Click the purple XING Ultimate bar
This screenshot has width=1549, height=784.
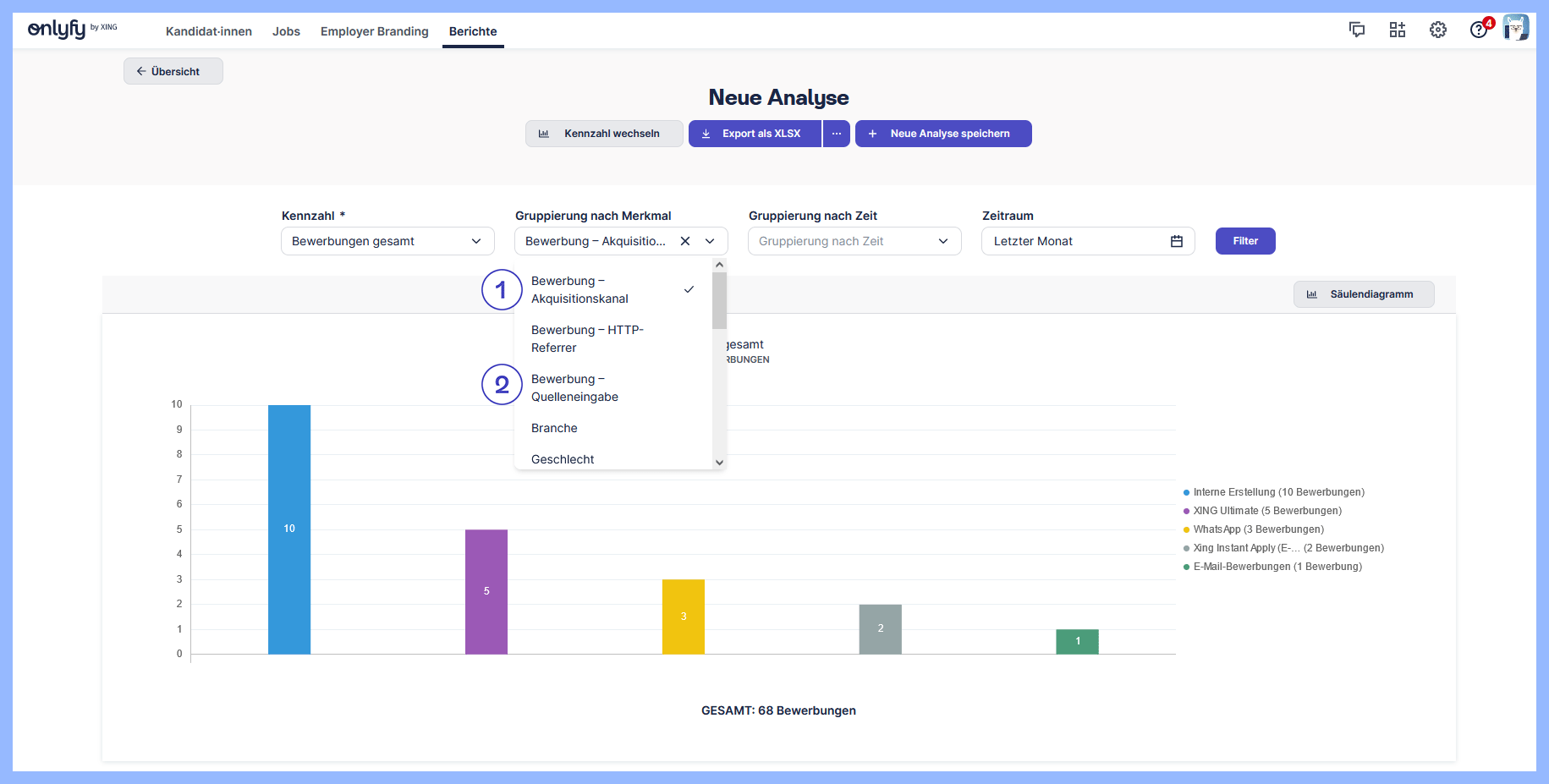click(486, 591)
